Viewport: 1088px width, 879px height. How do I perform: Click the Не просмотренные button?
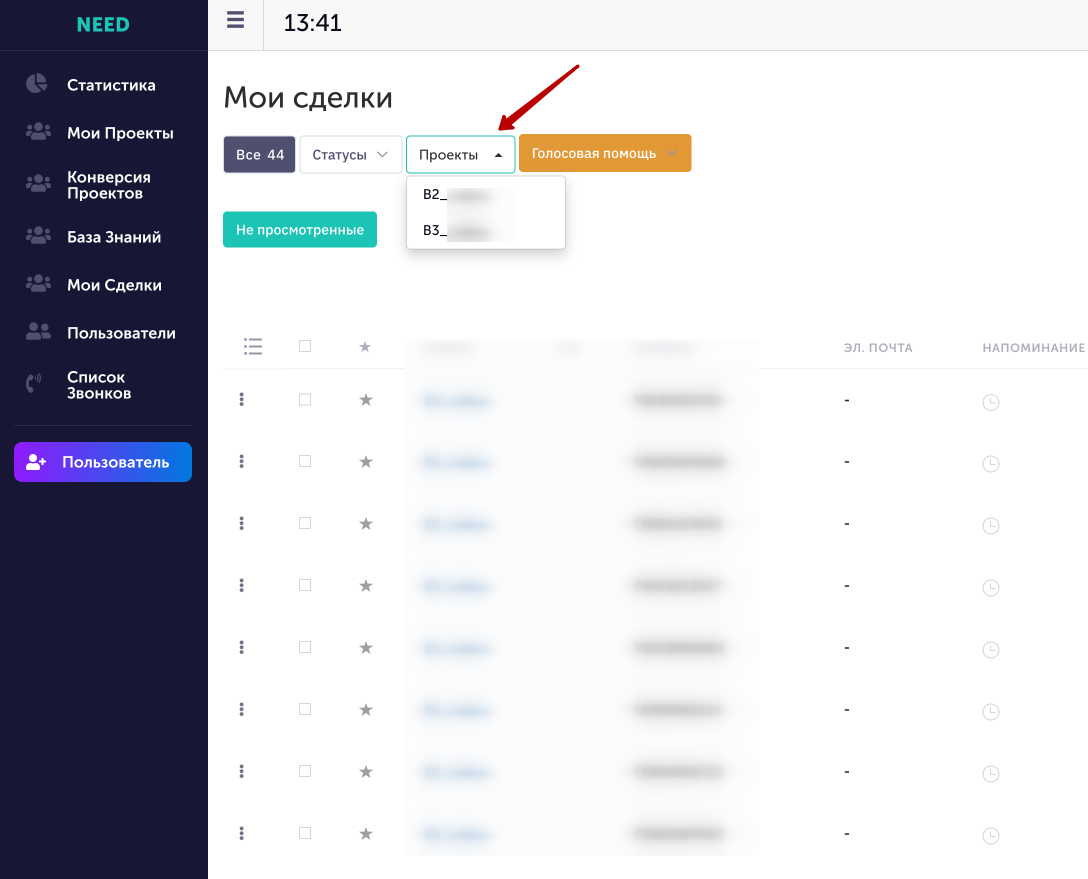(x=300, y=230)
